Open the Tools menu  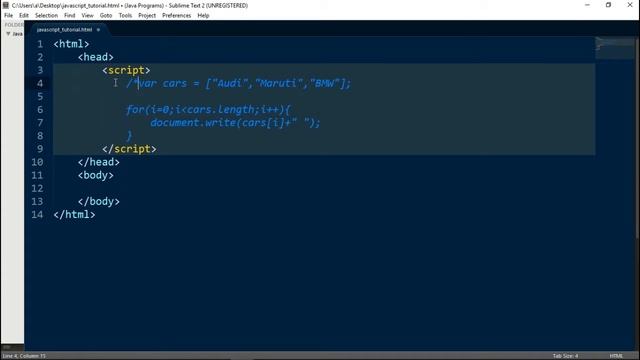[x=125, y=16]
